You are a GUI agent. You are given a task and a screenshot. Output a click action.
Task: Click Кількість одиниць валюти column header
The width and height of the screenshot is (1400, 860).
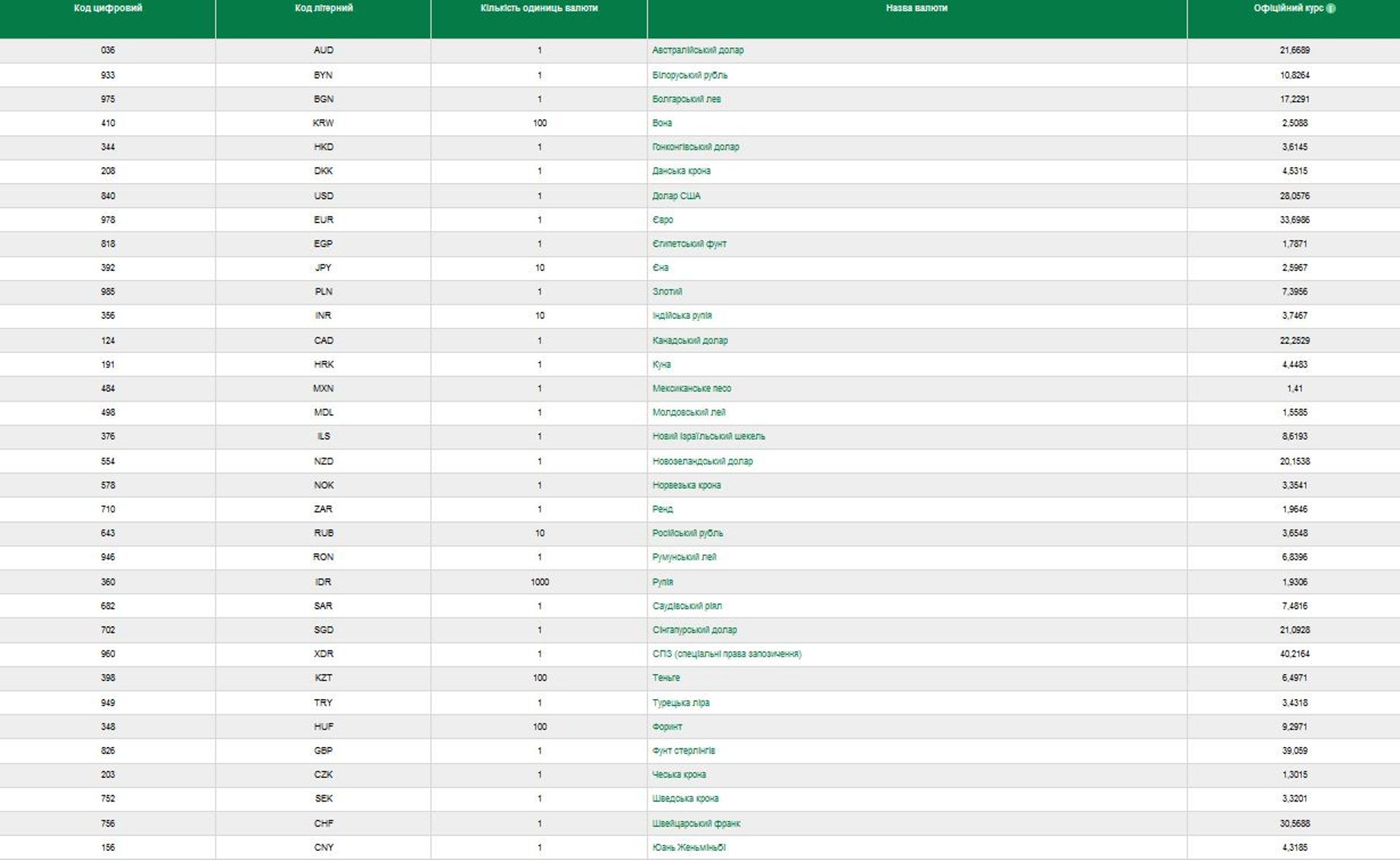pos(539,8)
